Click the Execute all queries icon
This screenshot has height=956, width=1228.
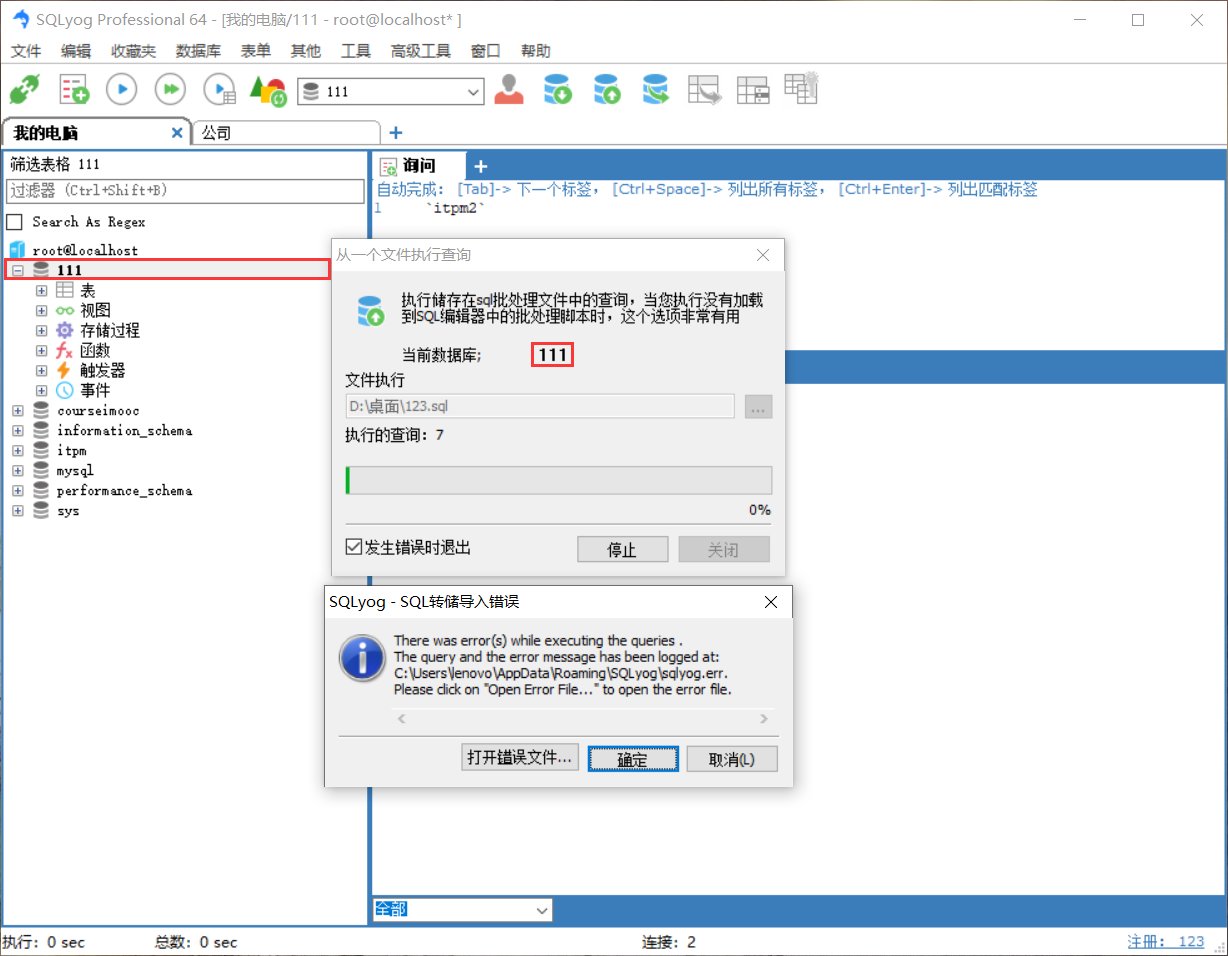[x=171, y=90]
